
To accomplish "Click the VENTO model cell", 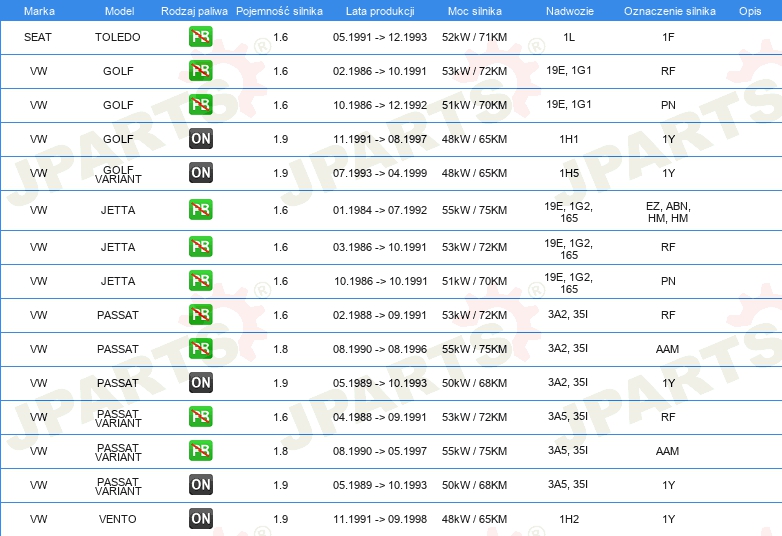I will tap(118, 519).
